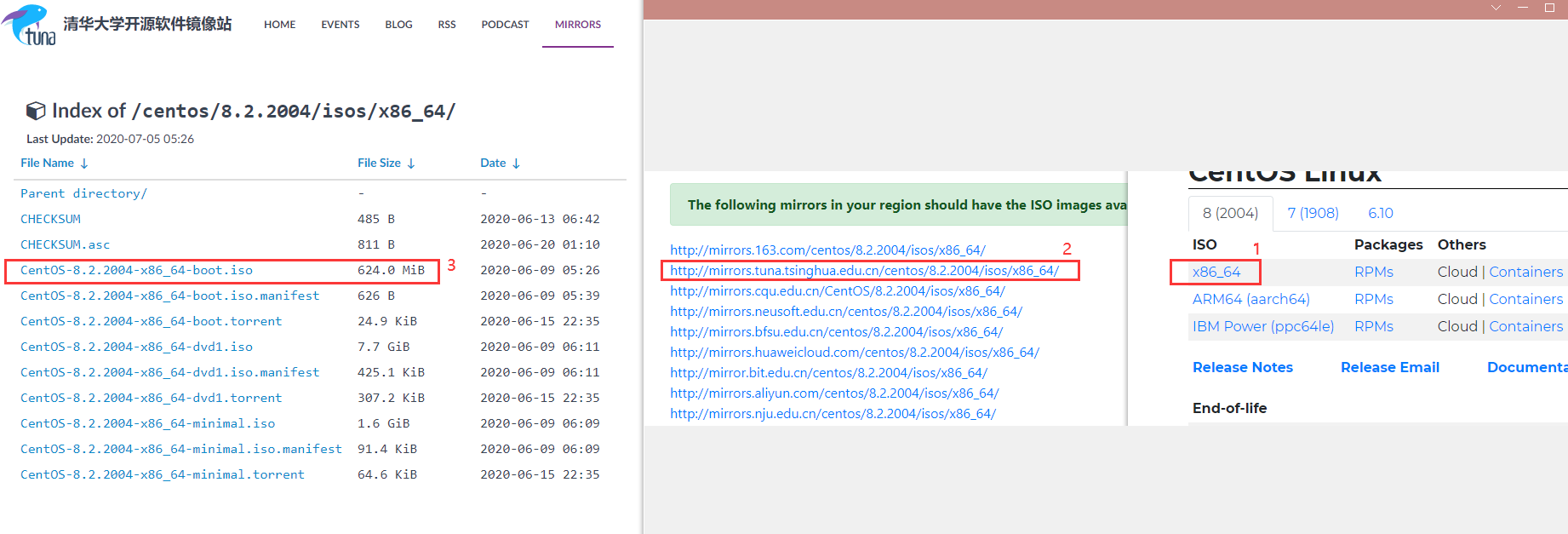Screen dimensions: 1568x534
Task: Open the mirrors.nju.edu.cn mirror link
Action: [x=833, y=414]
